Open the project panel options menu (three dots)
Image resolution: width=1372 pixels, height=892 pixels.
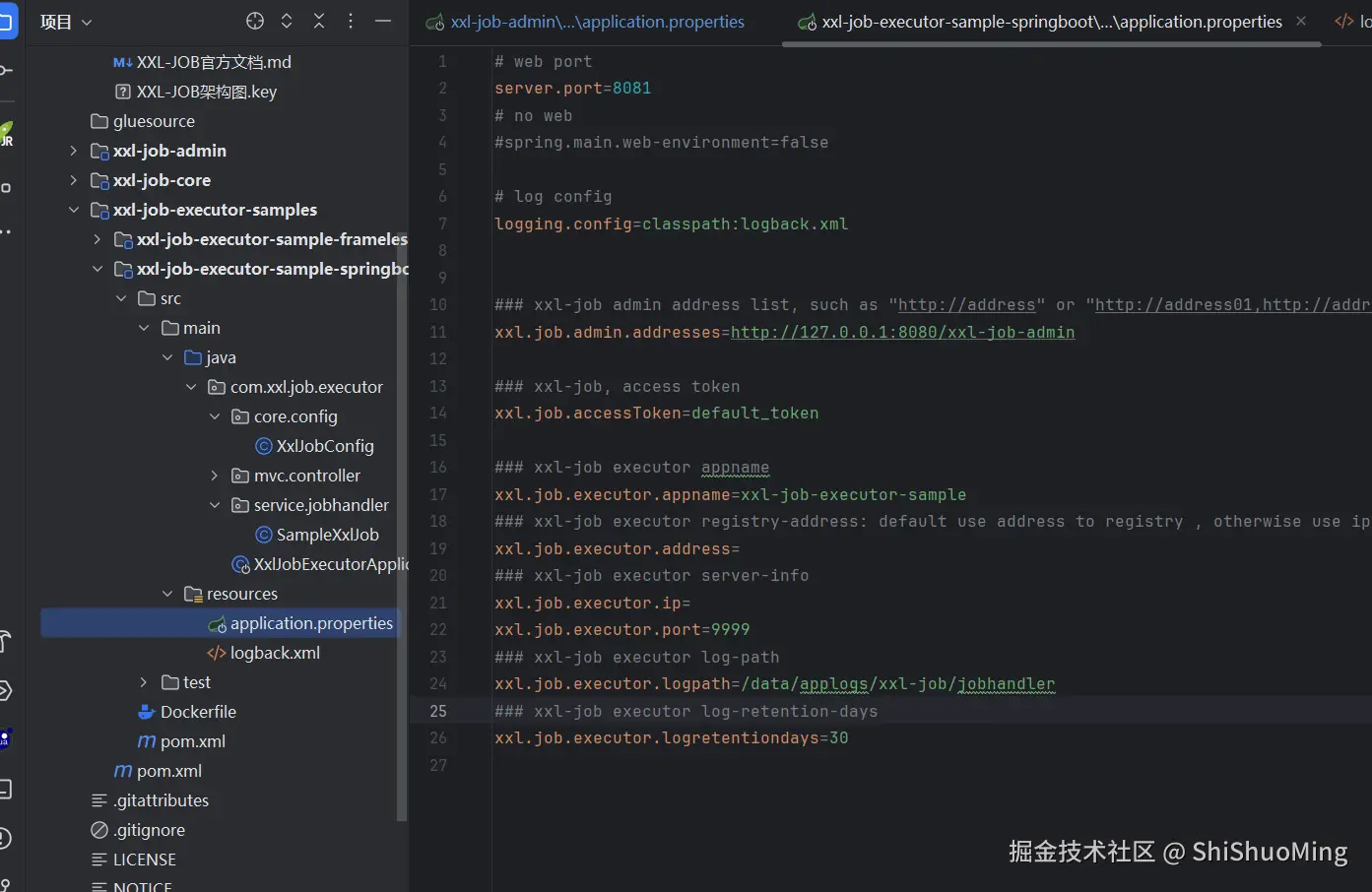[351, 21]
